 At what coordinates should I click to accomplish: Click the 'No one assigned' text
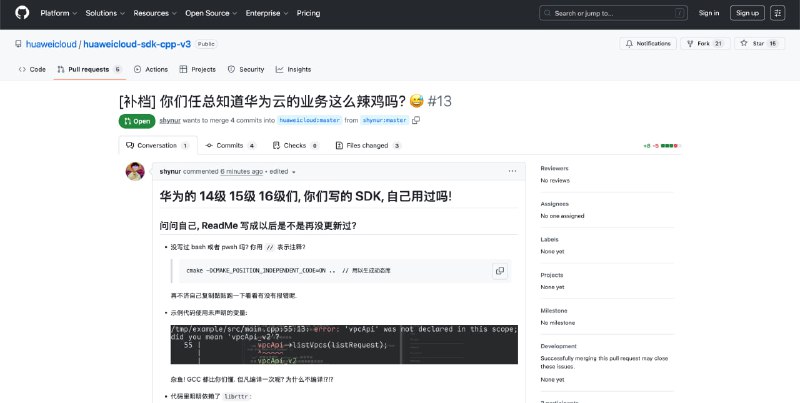point(562,216)
